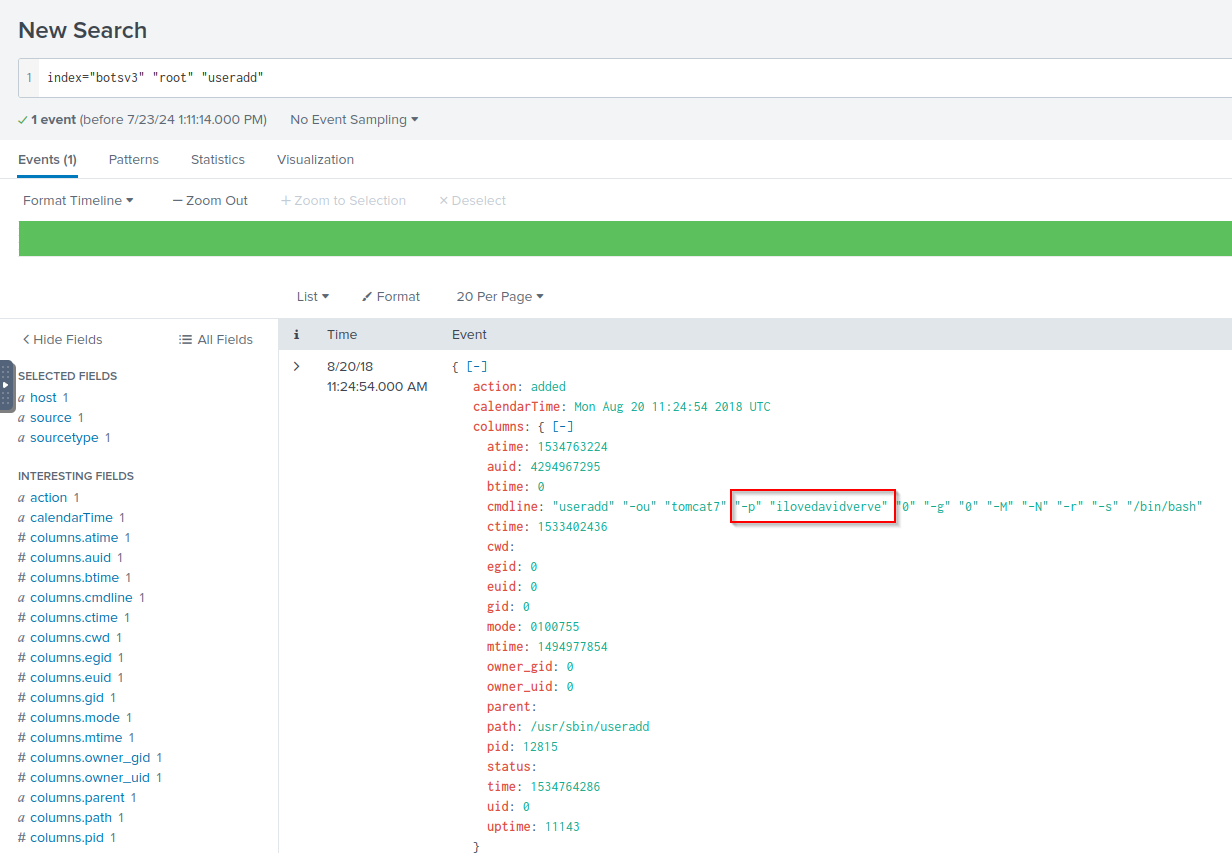Switch to the Statistics tab

coord(218,160)
